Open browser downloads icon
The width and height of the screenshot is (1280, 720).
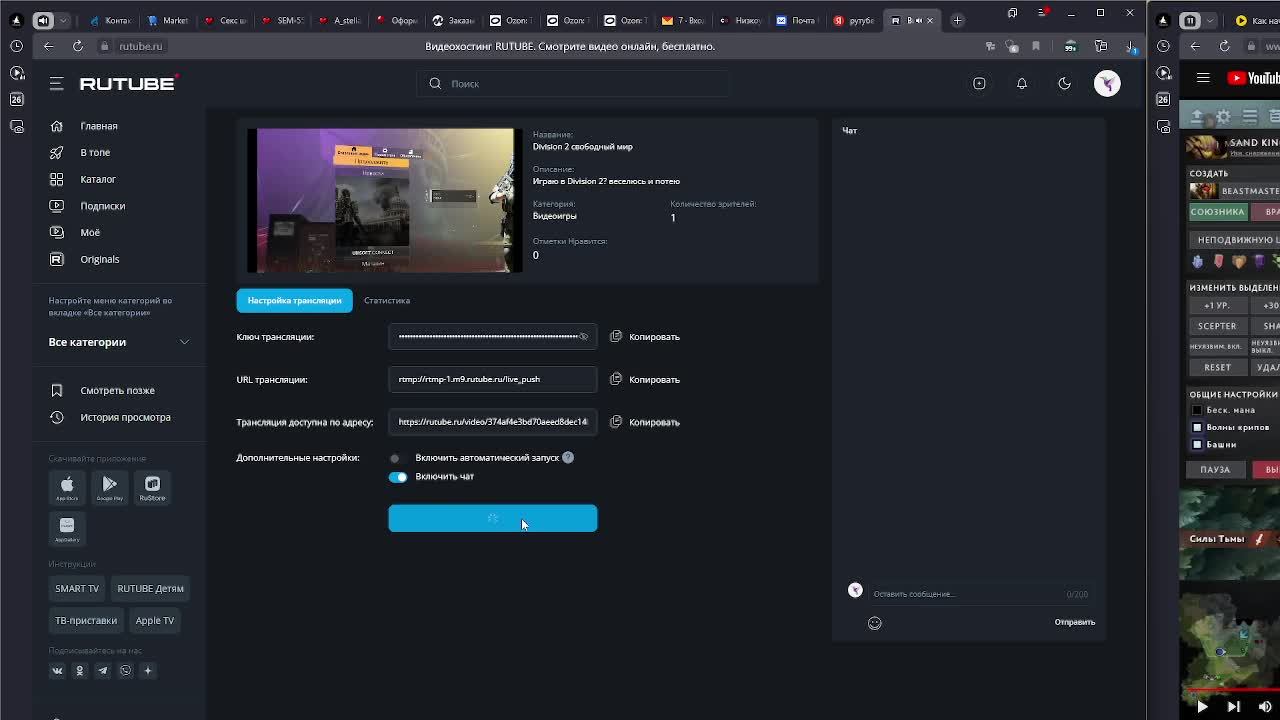[x=1131, y=46]
